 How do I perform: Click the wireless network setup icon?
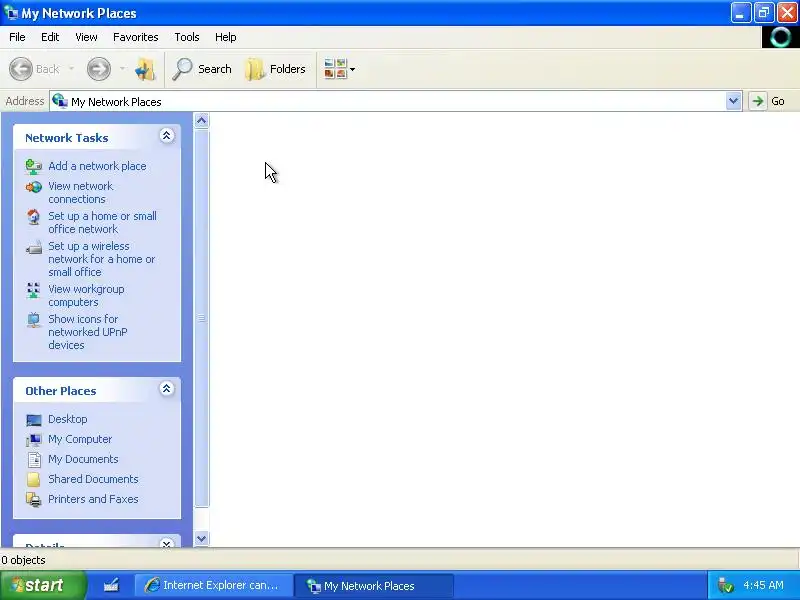pos(34,248)
